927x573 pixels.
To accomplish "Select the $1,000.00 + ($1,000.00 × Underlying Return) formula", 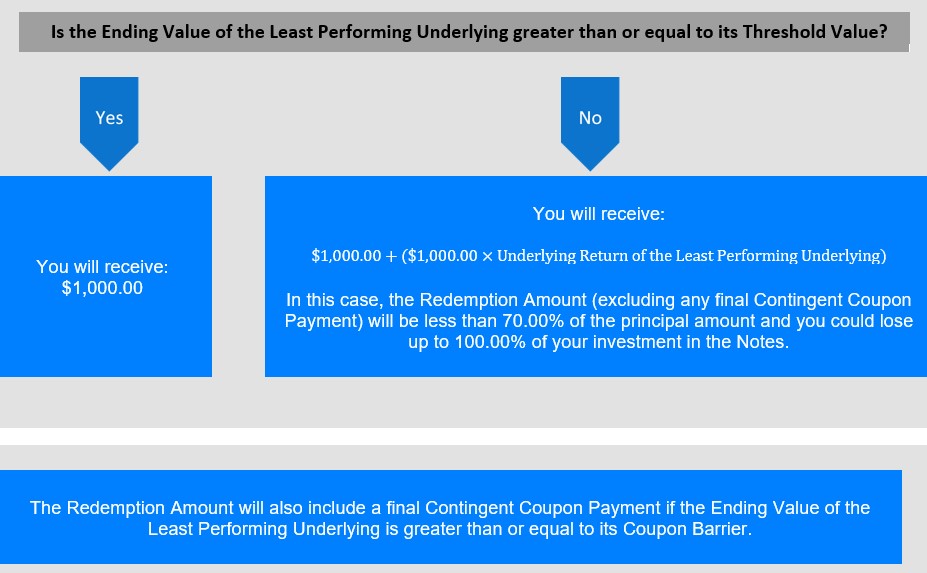I will (x=598, y=255).
